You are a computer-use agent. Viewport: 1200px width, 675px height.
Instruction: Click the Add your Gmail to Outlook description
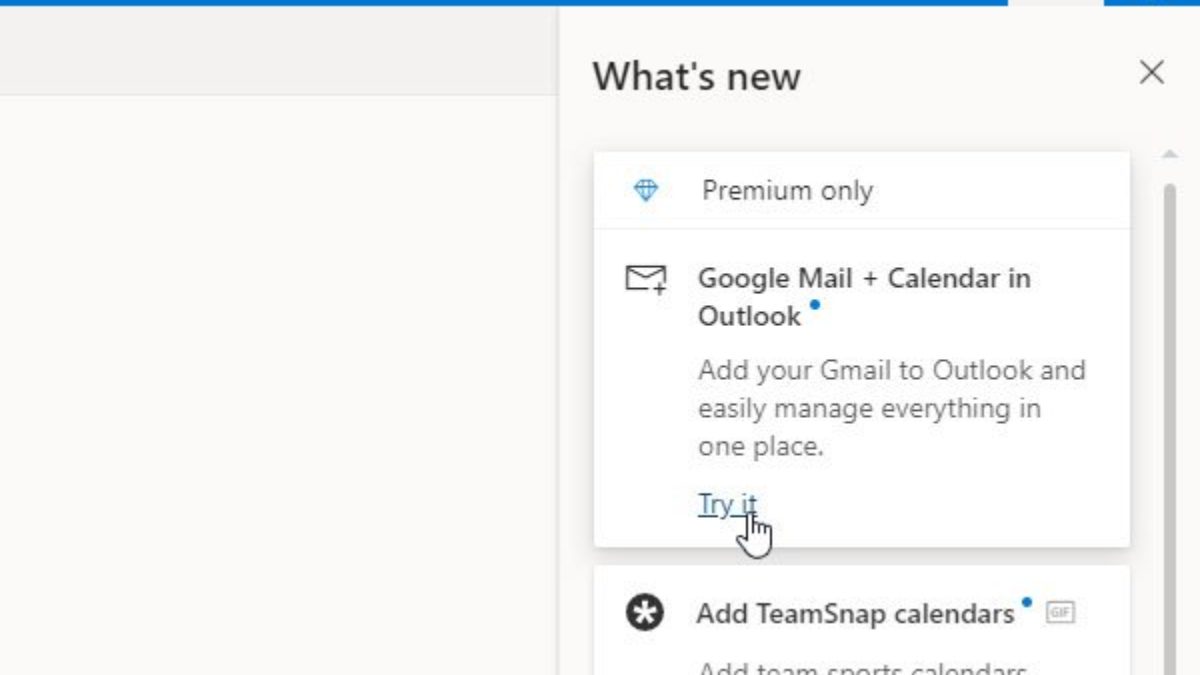(890, 408)
